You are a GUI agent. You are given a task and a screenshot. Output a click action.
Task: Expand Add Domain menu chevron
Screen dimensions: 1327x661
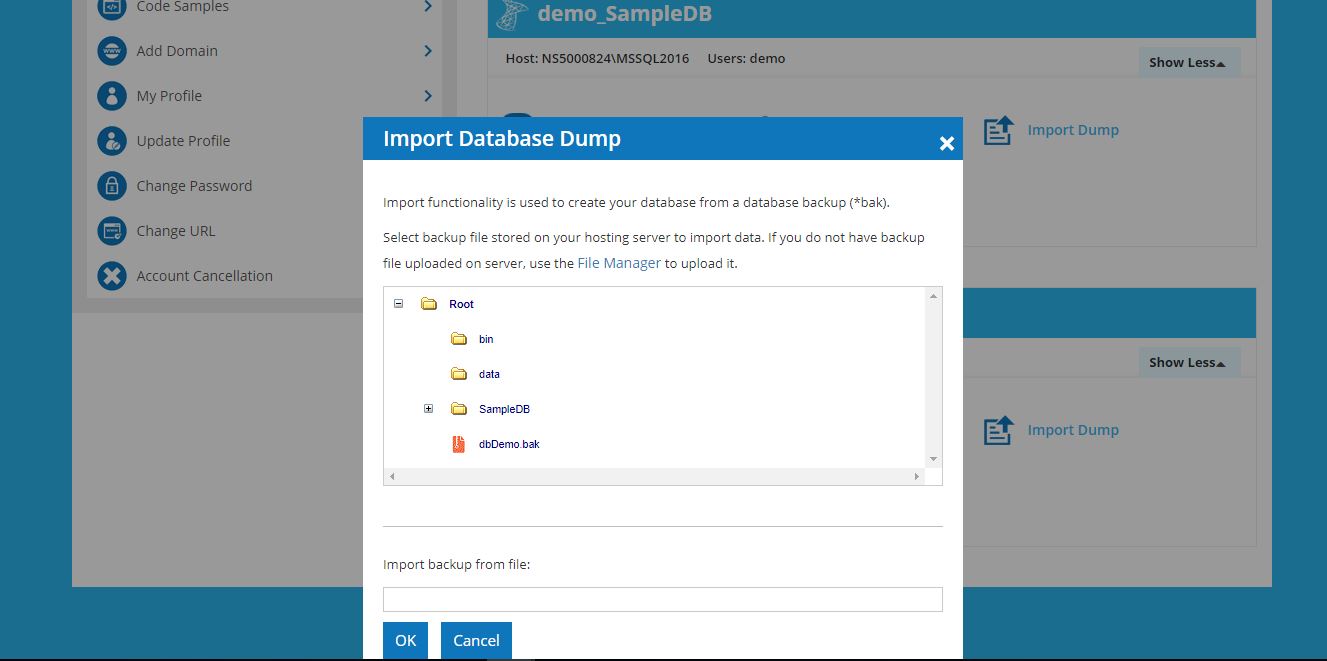tap(428, 51)
